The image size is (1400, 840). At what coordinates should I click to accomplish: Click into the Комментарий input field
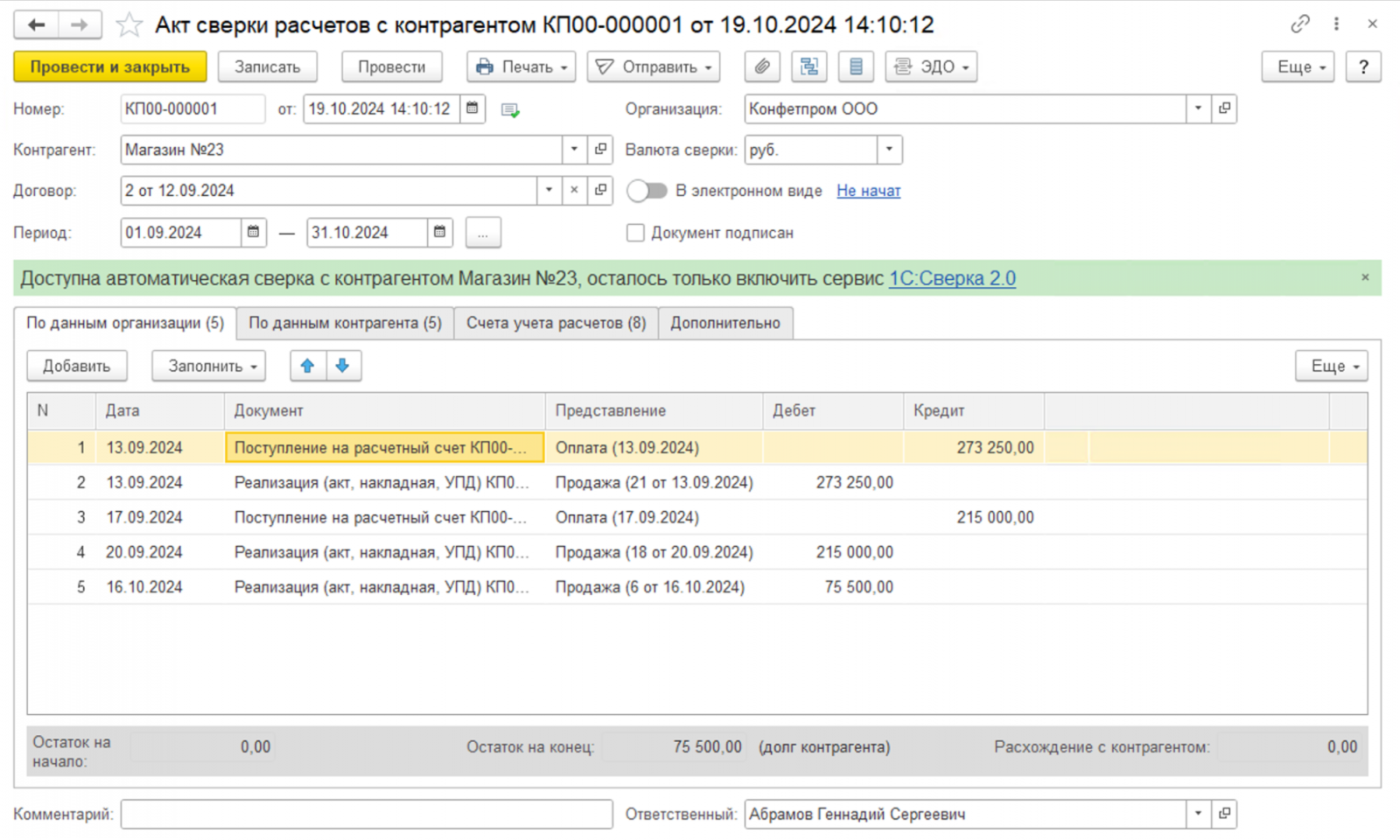click(x=367, y=814)
